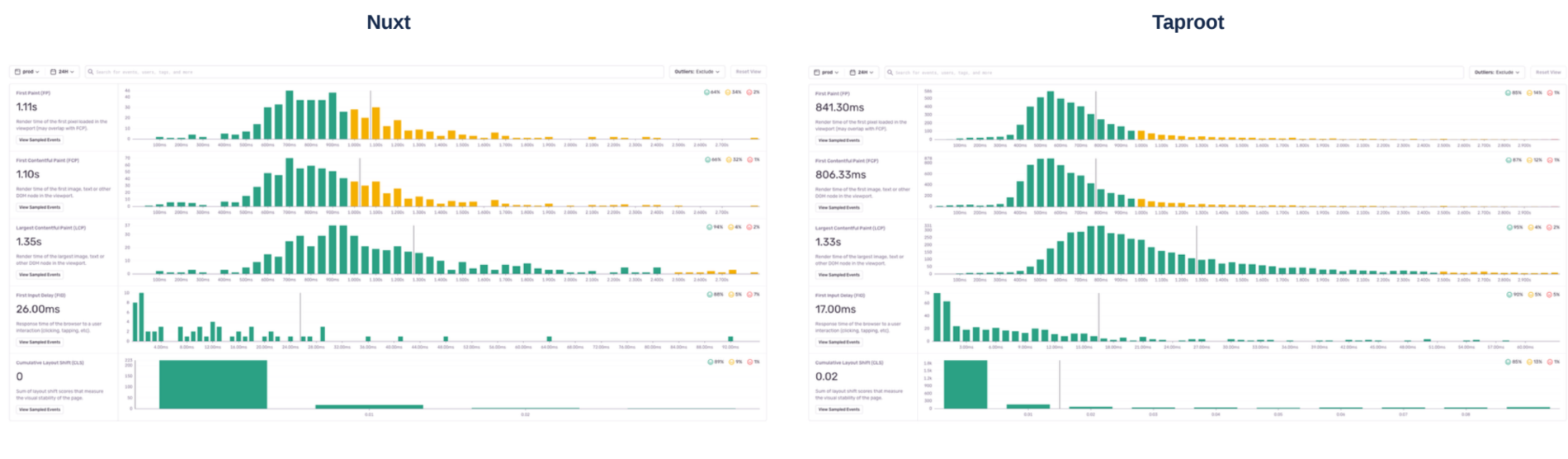Click the 806.33ms FCP value in Taproot
Screen dimensions: 1568x459
click(840, 175)
